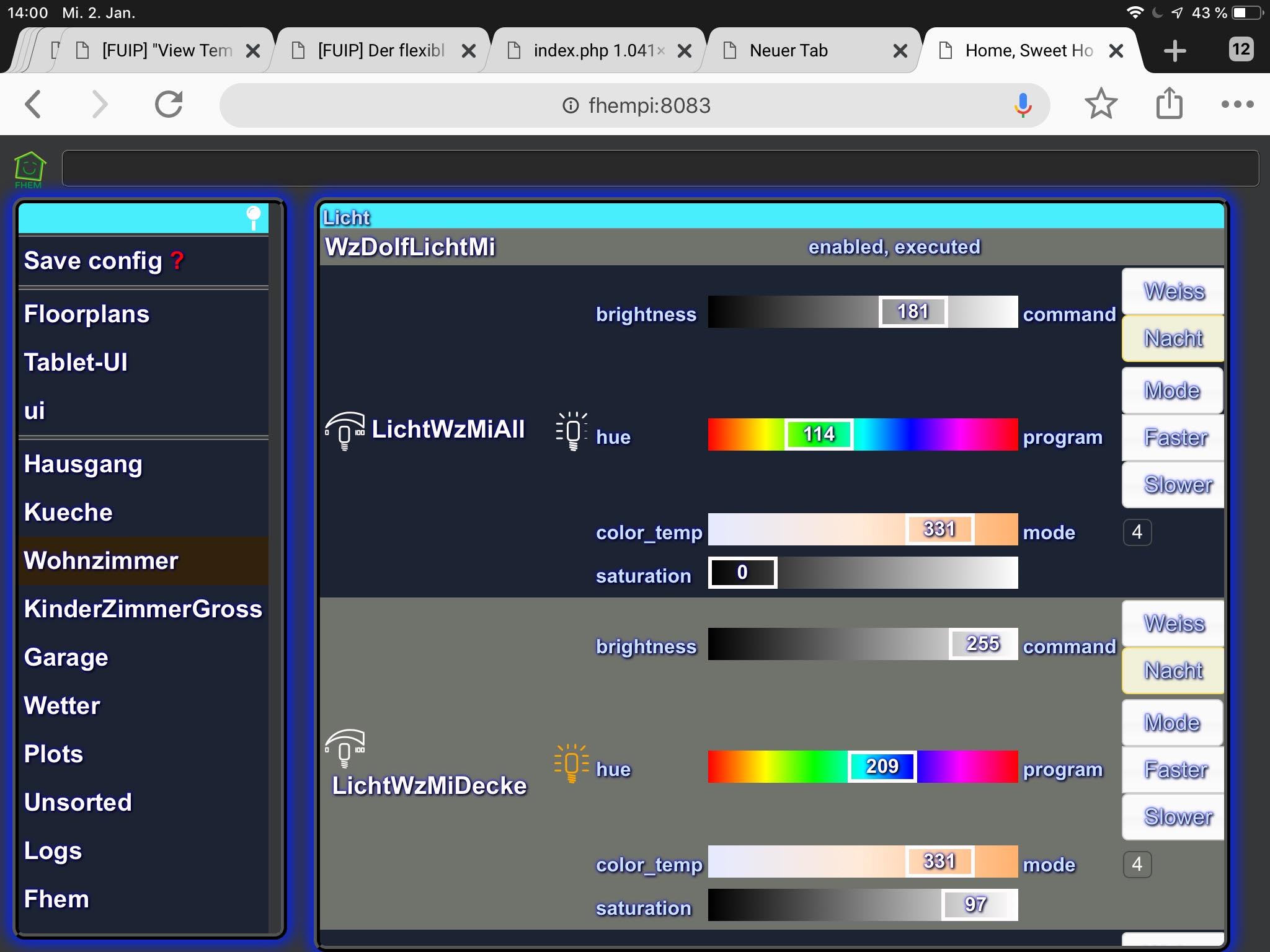
Task: Open the 12 tabs overview counter
Action: (1241, 50)
